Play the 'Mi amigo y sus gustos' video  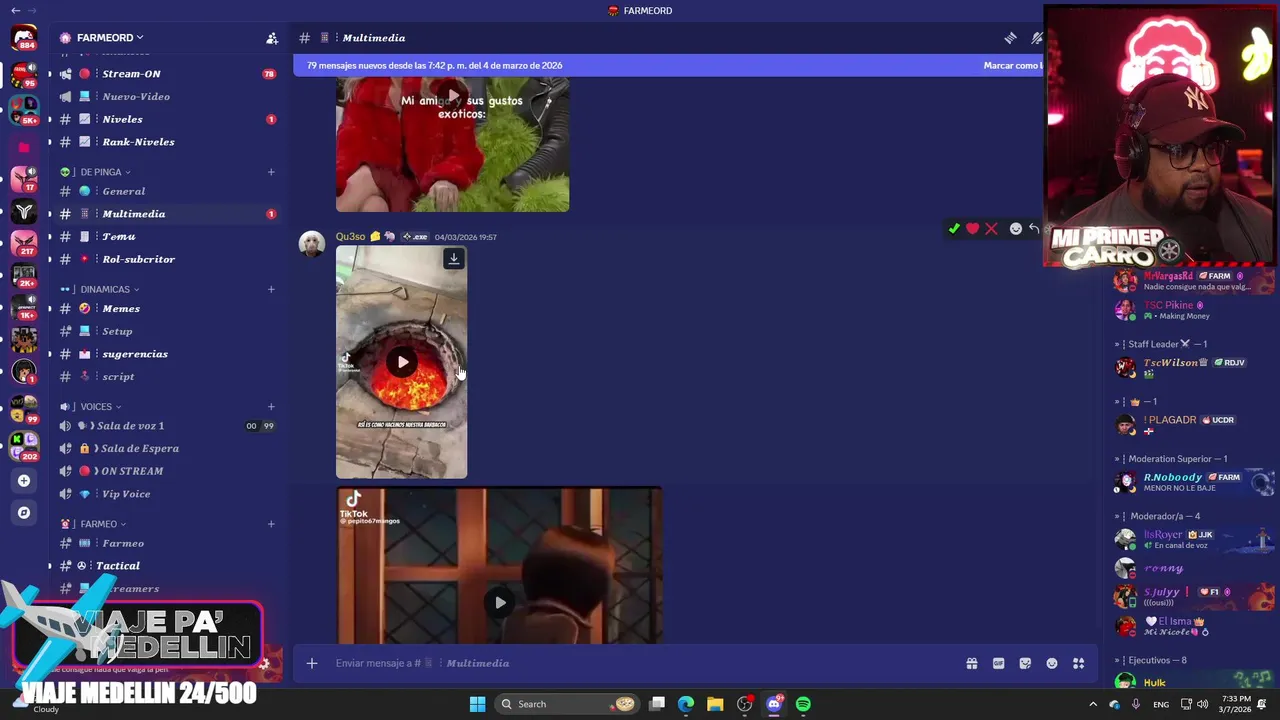point(453,97)
